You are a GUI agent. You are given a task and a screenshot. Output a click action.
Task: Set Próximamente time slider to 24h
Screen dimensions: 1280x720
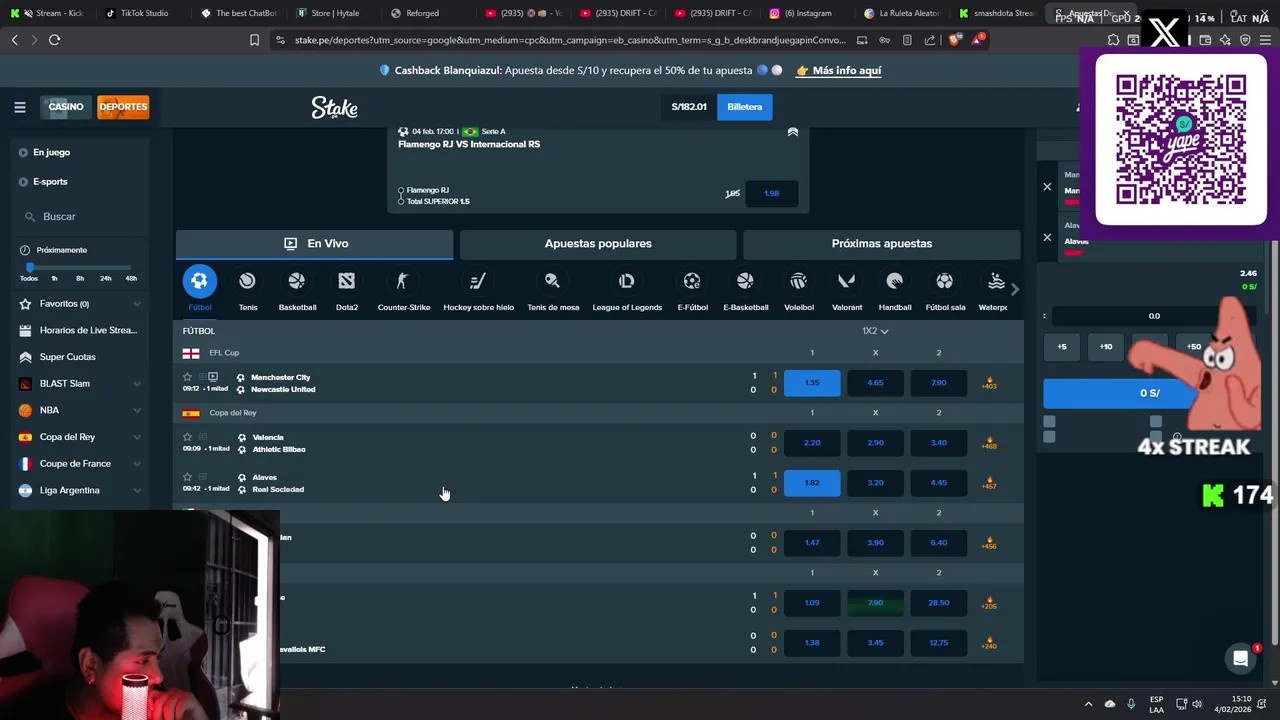[x=106, y=278]
